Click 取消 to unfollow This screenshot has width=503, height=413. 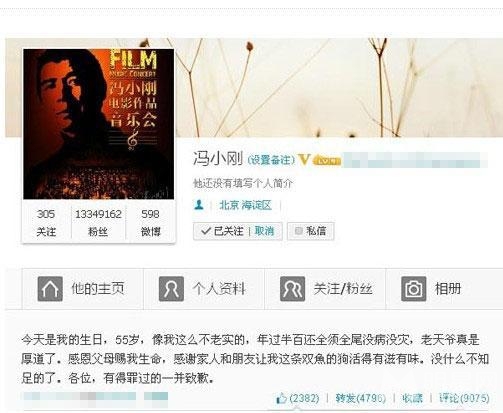click(x=264, y=231)
